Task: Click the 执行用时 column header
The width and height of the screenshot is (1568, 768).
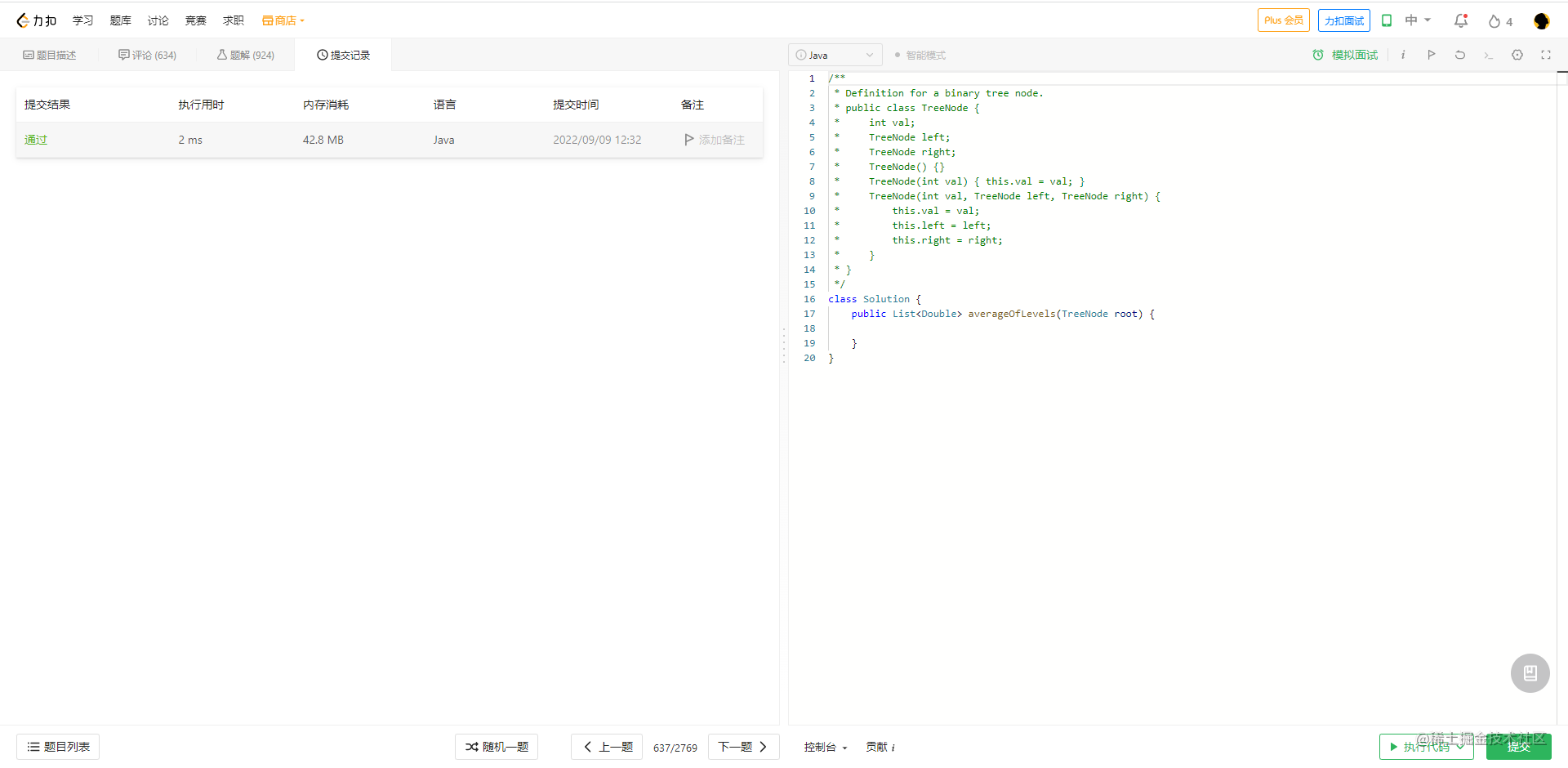Action: tap(201, 105)
